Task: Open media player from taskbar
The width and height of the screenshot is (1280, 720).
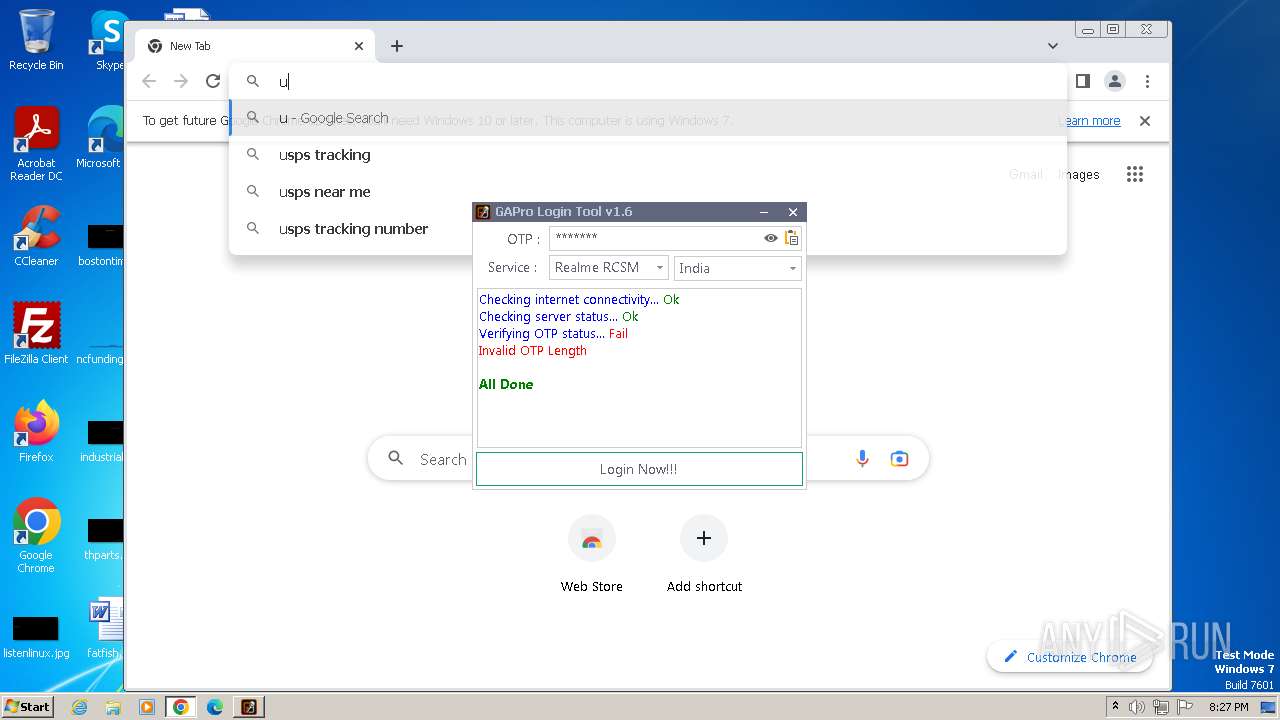Action: click(147, 707)
